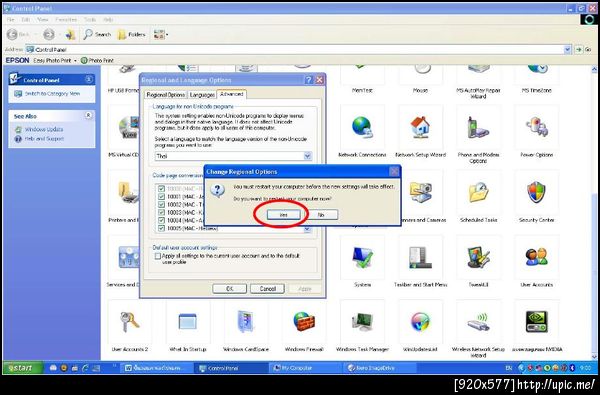Open the View menu
This screenshot has width=600, height=395.
(42, 19)
